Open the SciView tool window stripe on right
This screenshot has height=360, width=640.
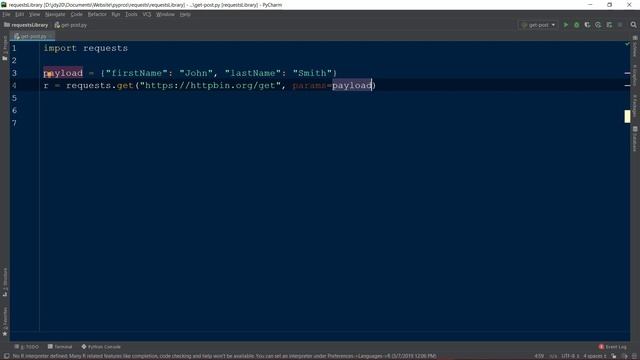(x=635, y=47)
